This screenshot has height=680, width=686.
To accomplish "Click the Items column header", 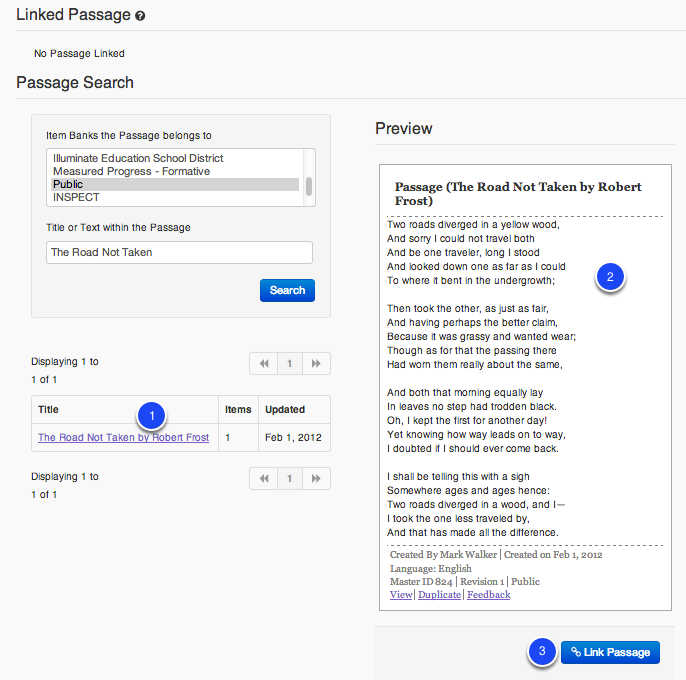I will click(238, 410).
